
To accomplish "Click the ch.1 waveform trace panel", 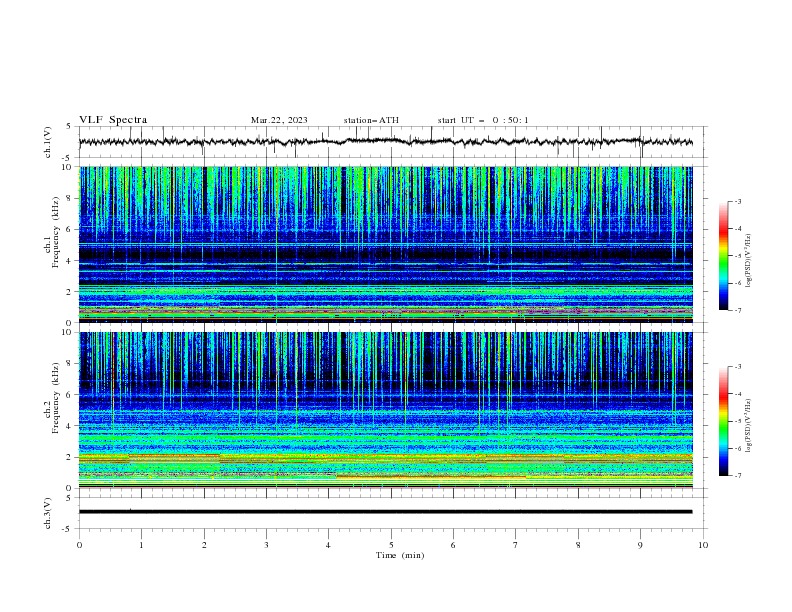I will pyautogui.click(x=393, y=142).
